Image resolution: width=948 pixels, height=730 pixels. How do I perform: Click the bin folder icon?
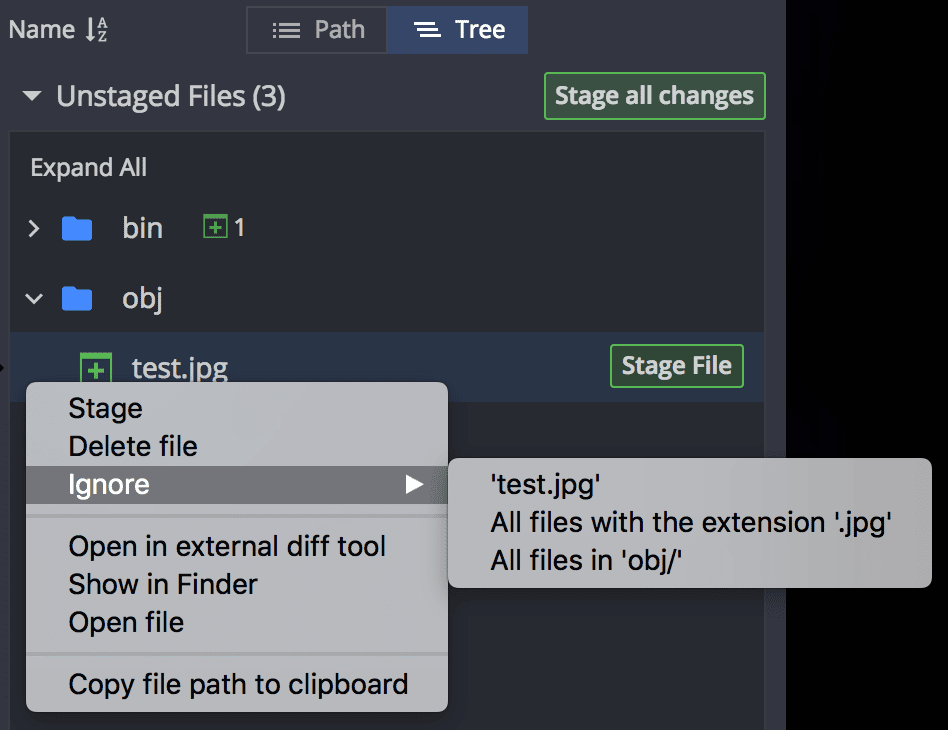pos(77,227)
